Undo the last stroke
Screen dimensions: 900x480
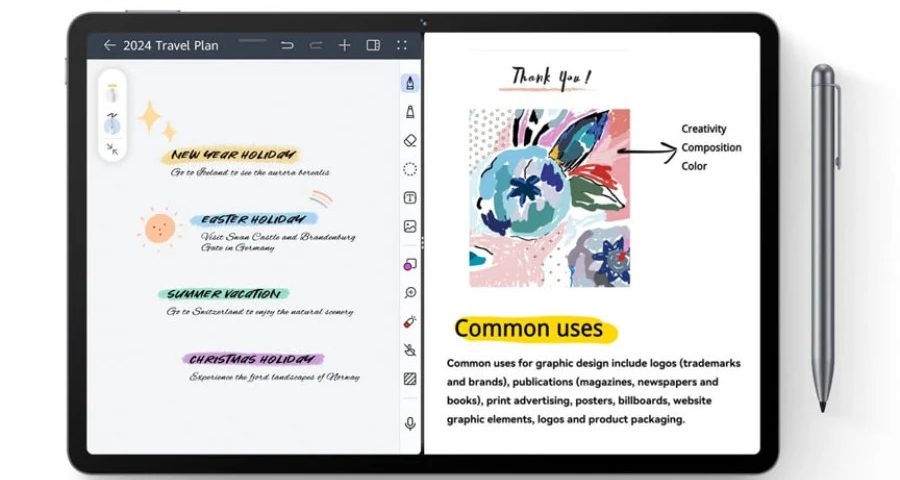287,45
